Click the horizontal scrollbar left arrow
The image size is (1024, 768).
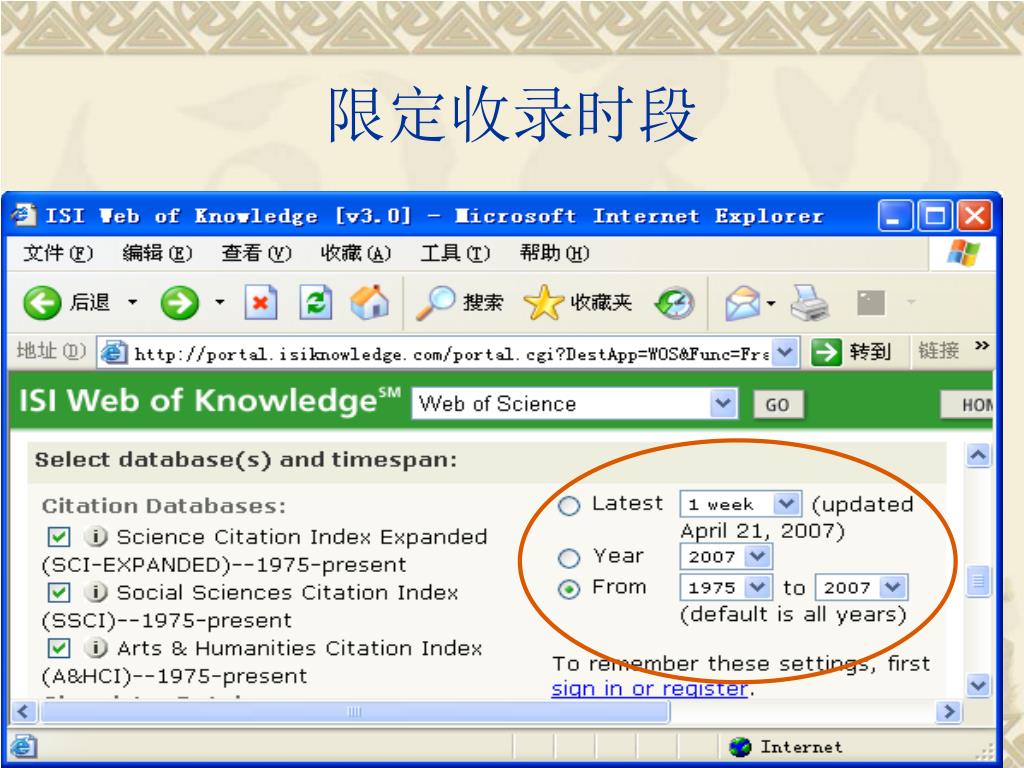24,711
